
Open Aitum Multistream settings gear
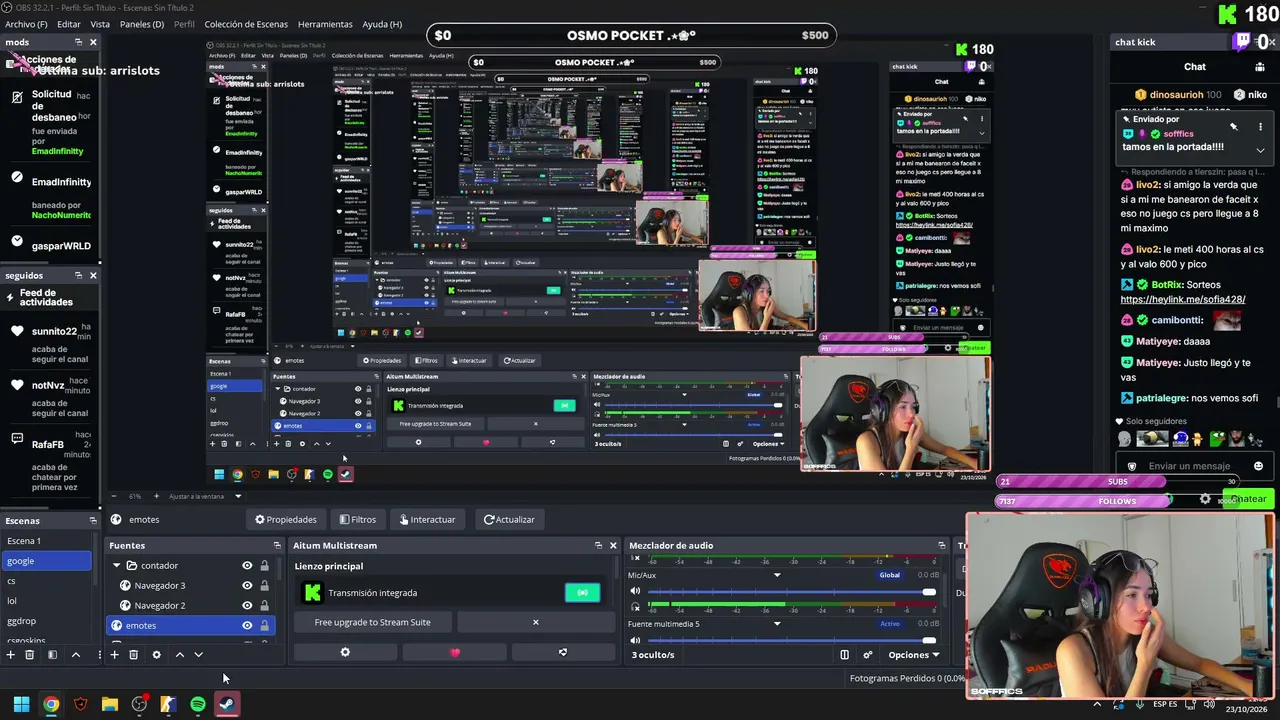point(345,652)
